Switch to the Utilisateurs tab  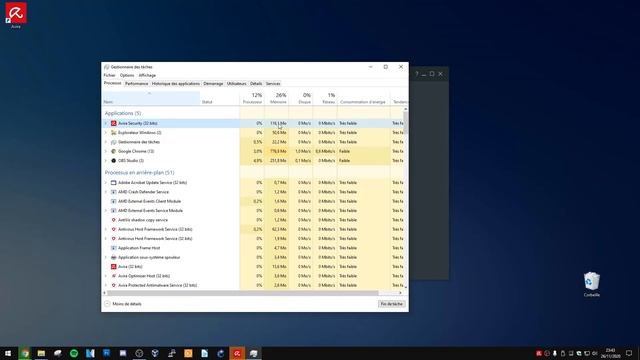tap(237, 84)
